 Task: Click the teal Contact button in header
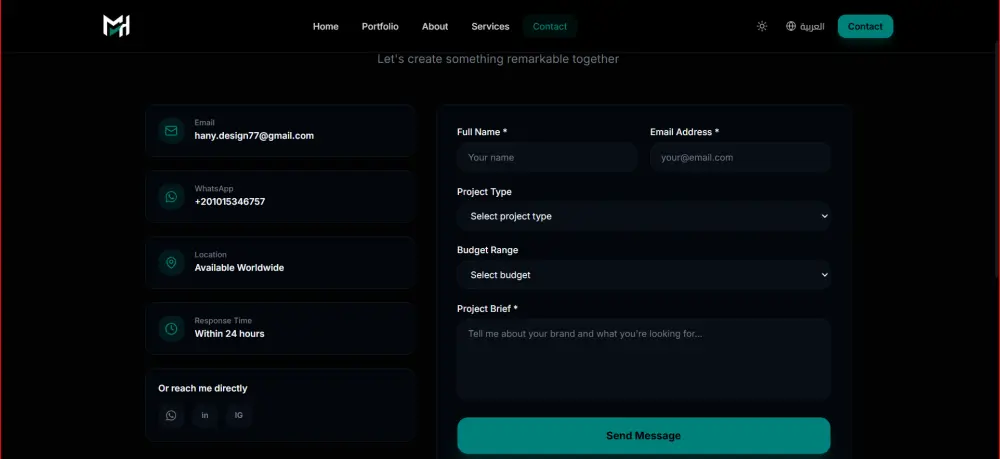[x=865, y=26]
